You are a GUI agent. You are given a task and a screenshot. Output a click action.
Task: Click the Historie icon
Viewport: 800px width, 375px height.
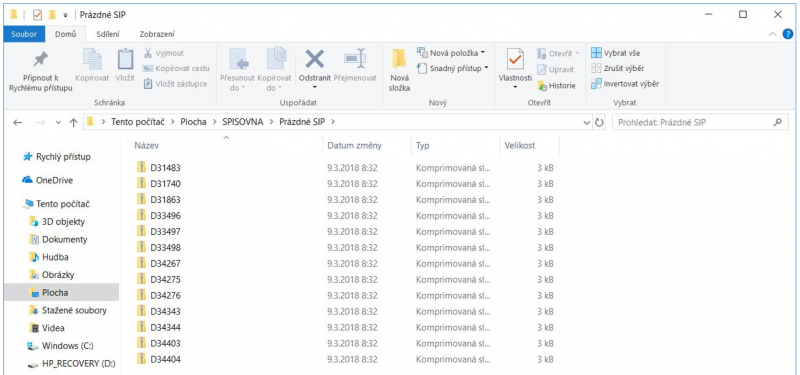[542, 86]
